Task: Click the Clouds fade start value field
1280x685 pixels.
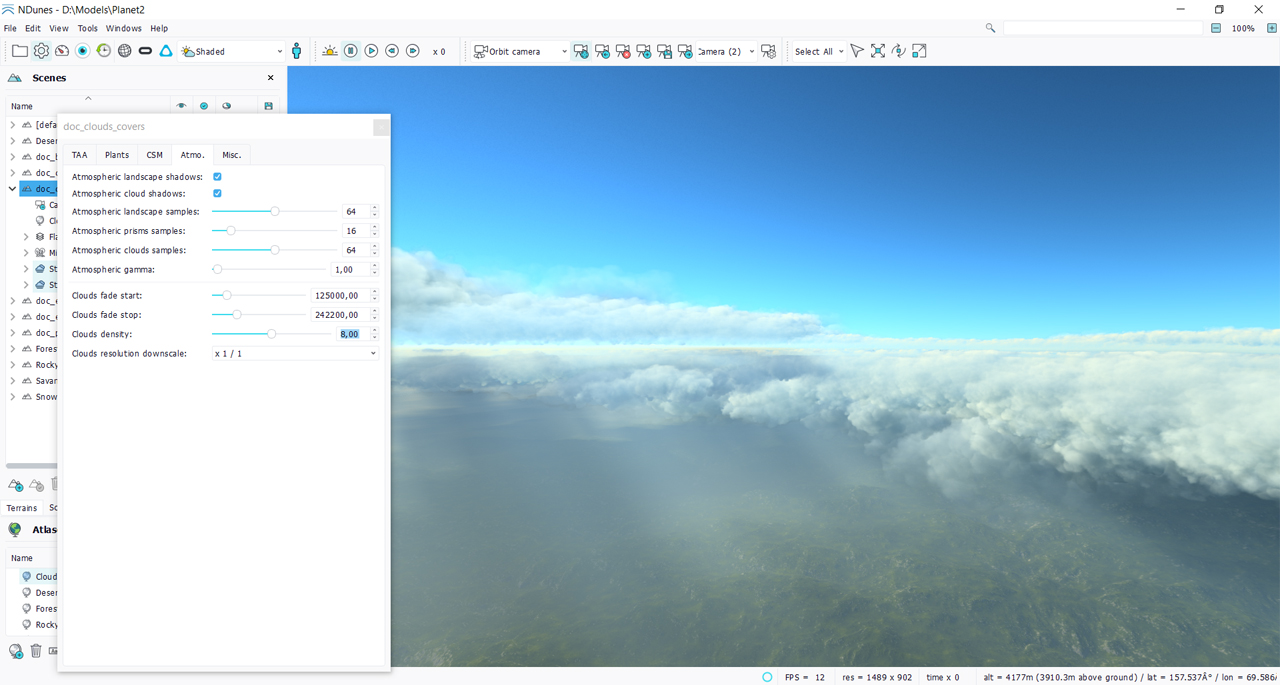Action: point(335,296)
